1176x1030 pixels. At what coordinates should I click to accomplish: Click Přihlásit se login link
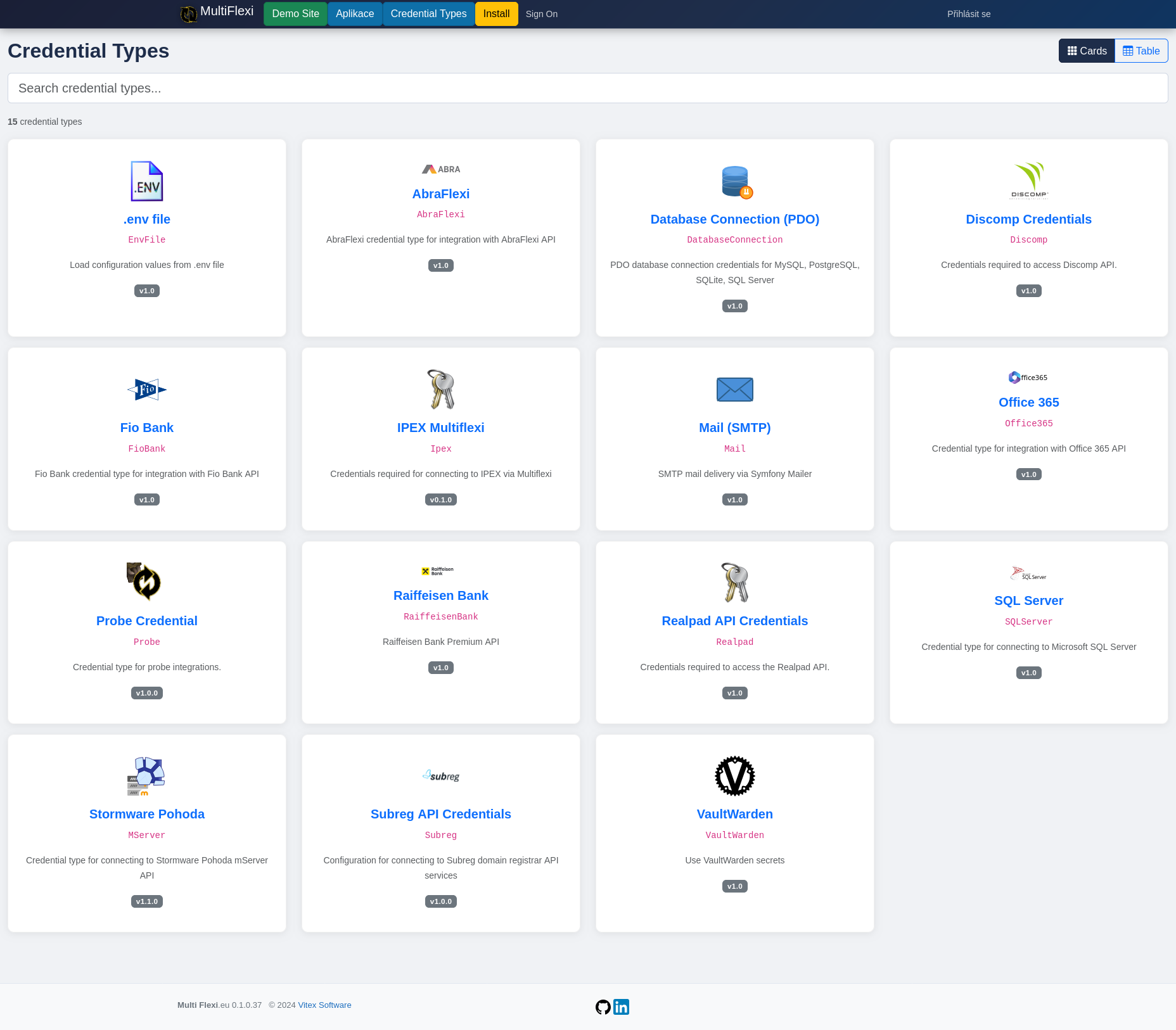pyautogui.click(x=969, y=14)
